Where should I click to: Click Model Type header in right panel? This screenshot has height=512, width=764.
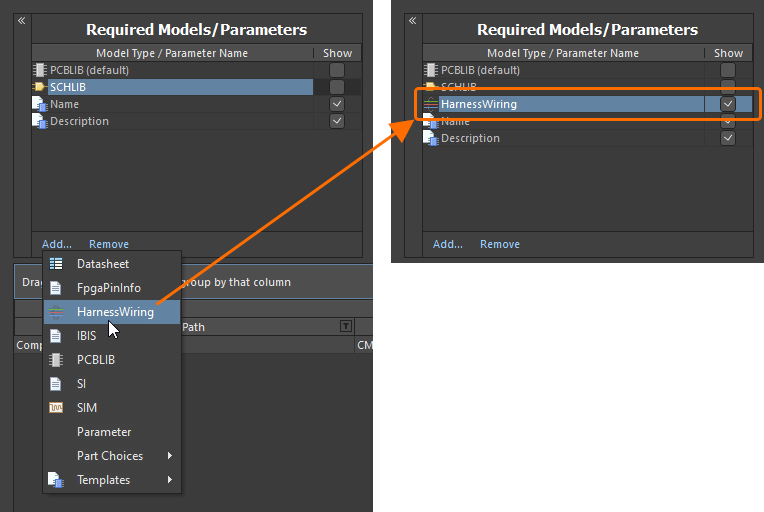(563, 53)
